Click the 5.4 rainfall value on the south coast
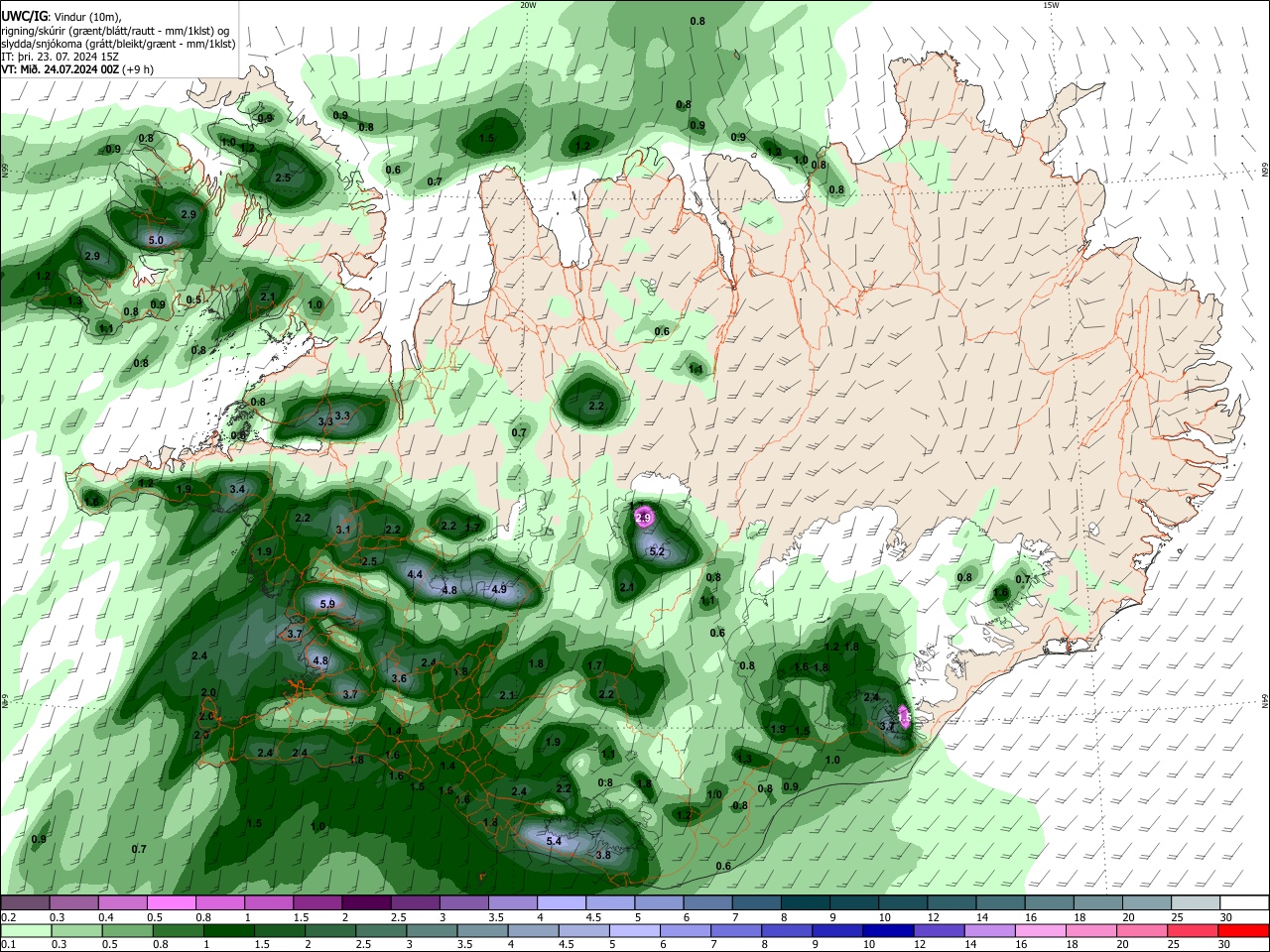 pyautogui.click(x=554, y=841)
